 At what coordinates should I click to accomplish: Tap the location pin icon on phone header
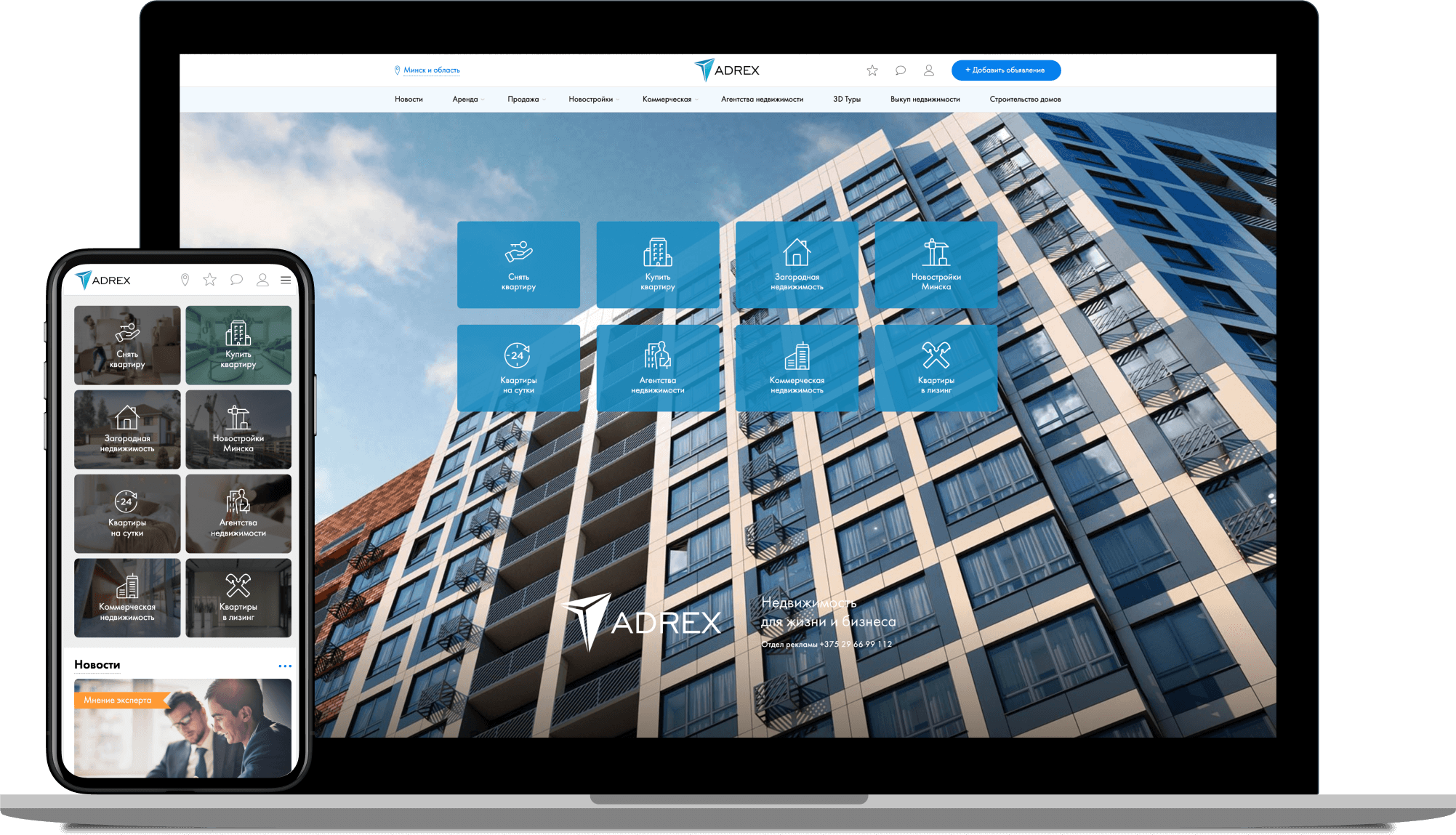click(185, 280)
